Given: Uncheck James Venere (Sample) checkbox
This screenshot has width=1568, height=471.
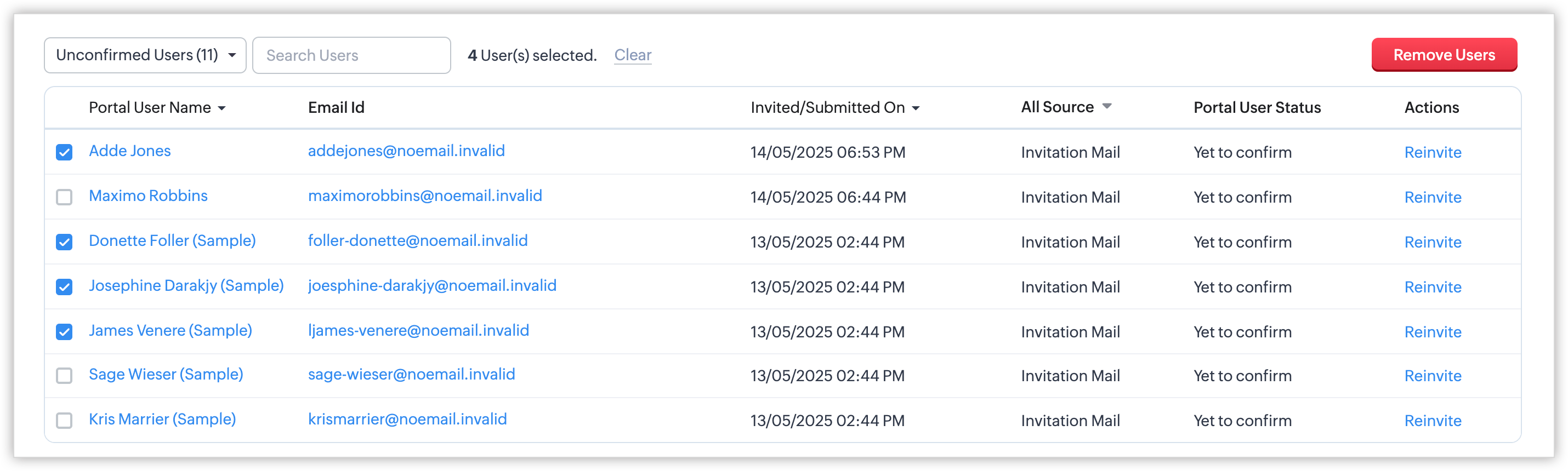Looking at the screenshot, I should (x=64, y=332).
